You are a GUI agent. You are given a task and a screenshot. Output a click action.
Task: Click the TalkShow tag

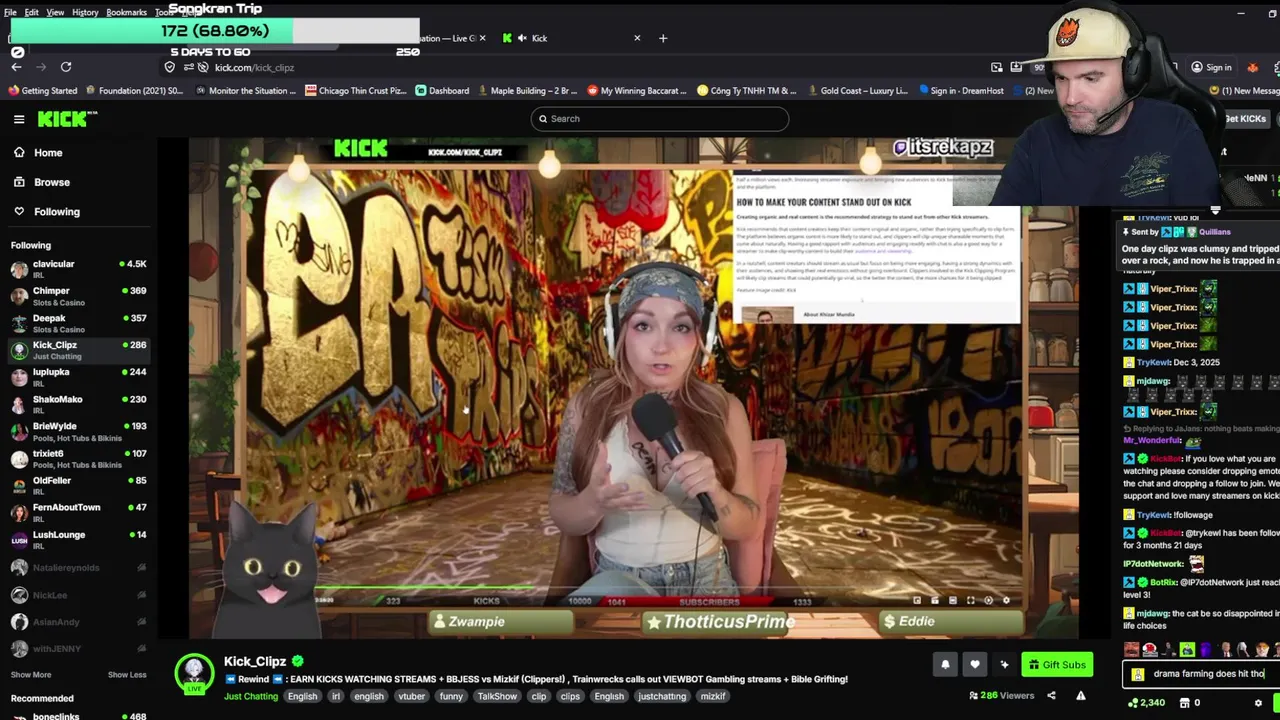pos(497,696)
